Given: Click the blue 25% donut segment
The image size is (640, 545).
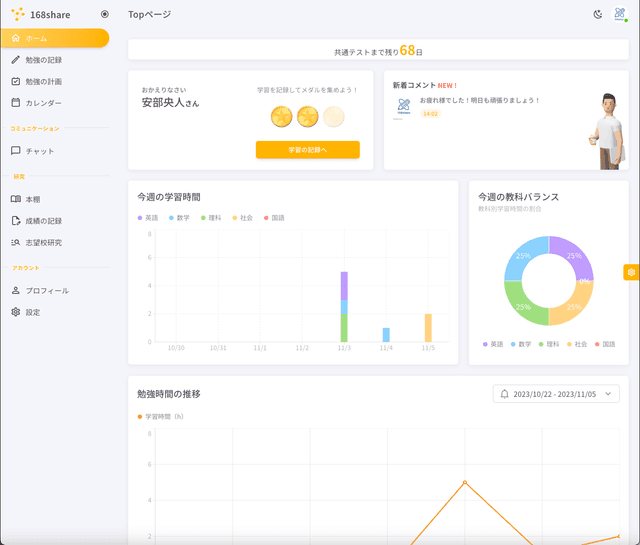Looking at the screenshot, I should [x=523, y=256].
